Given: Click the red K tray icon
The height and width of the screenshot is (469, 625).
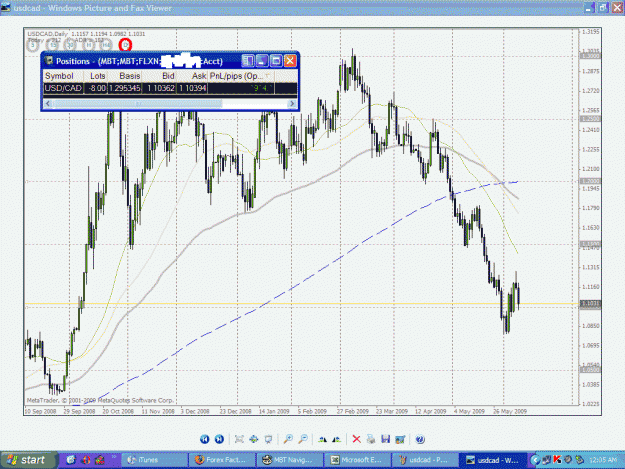Looking at the screenshot, I should click(557, 460).
